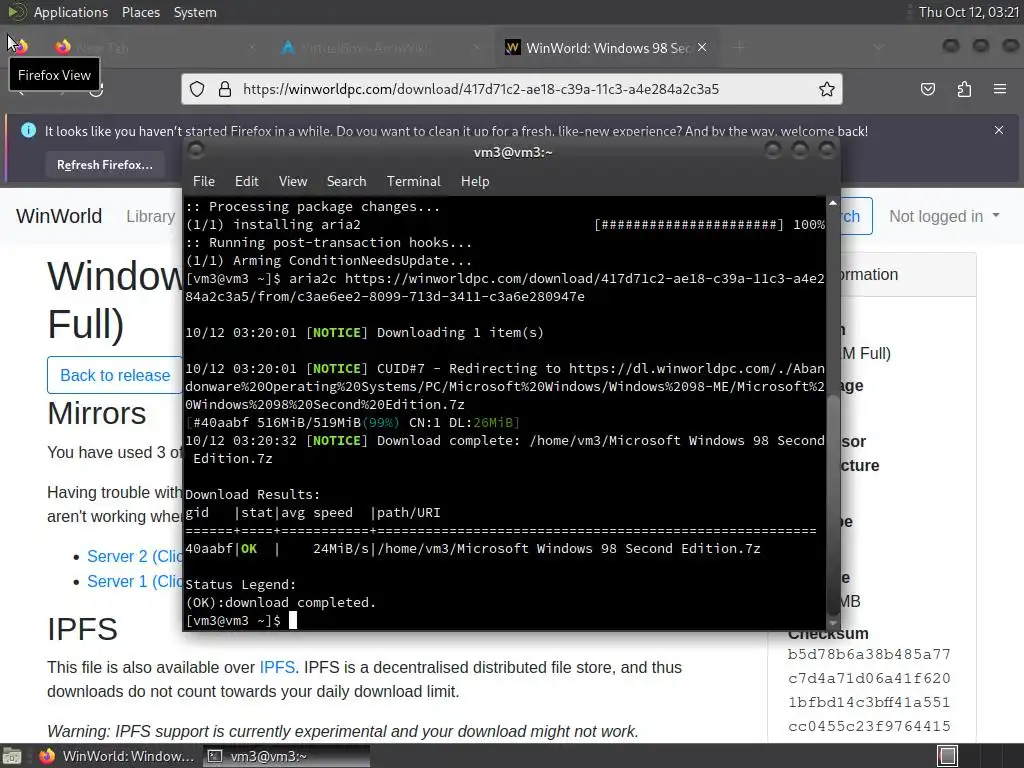Click the Download Results: line in terminal

pyautogui.click(x=253, y=494)
